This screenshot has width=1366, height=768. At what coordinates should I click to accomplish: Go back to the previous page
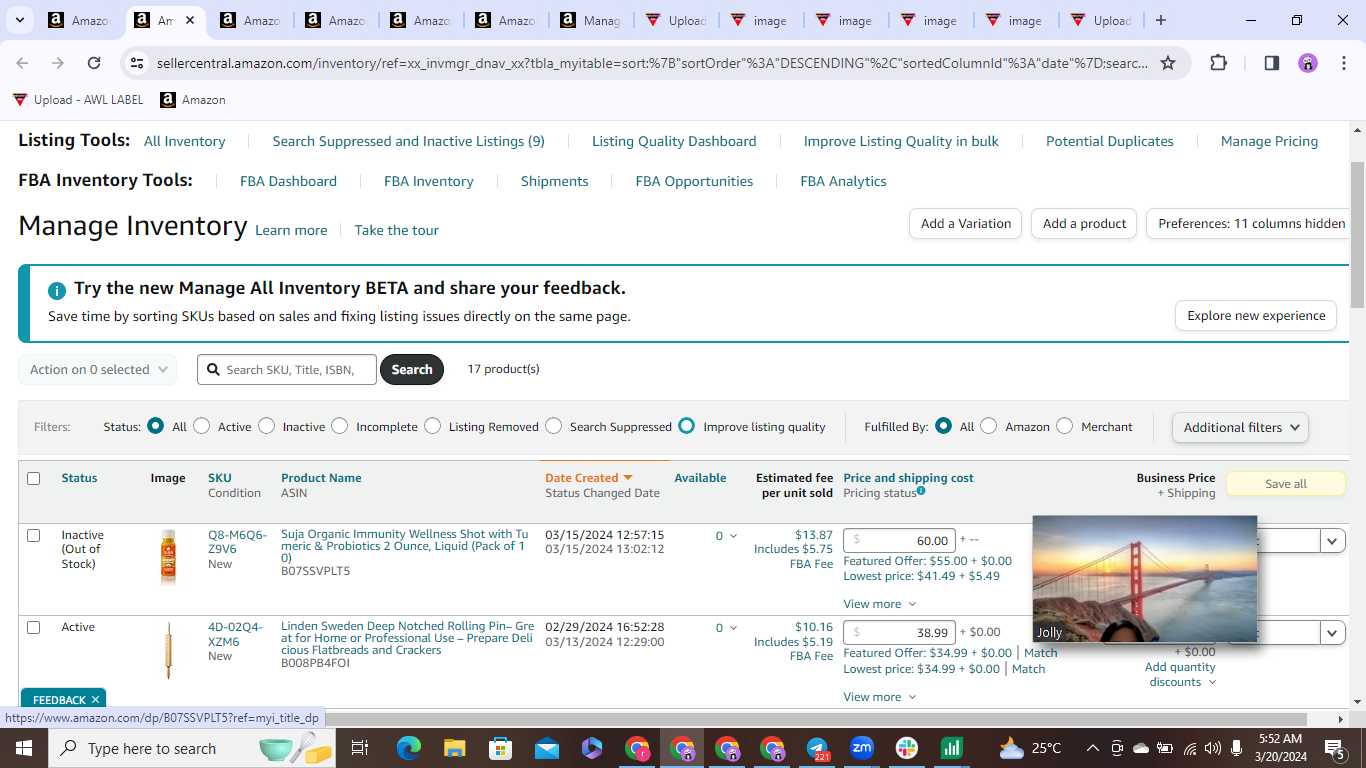click(23, 63)
